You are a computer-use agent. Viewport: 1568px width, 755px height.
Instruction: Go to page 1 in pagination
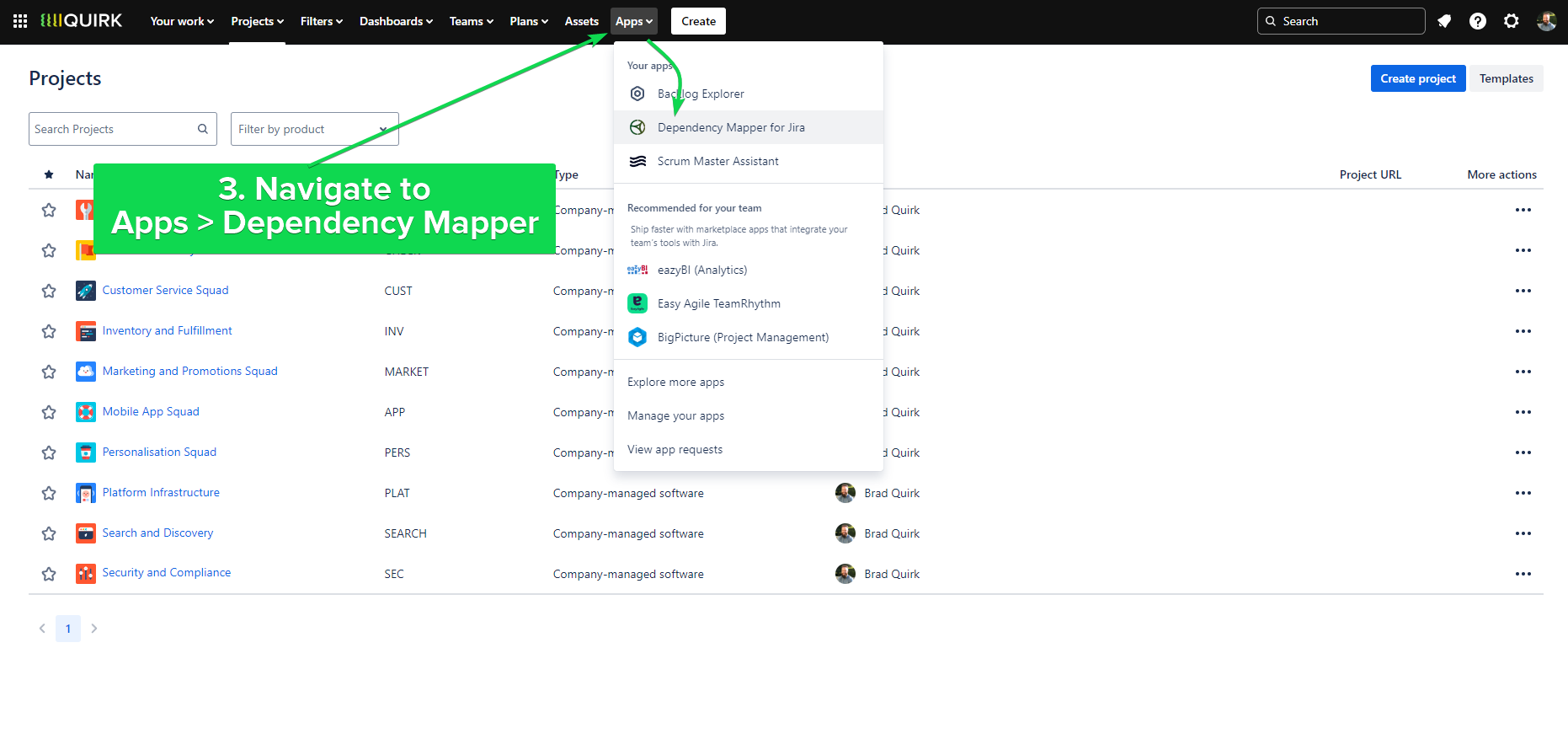pyautogui.click(x=68, y=629)
